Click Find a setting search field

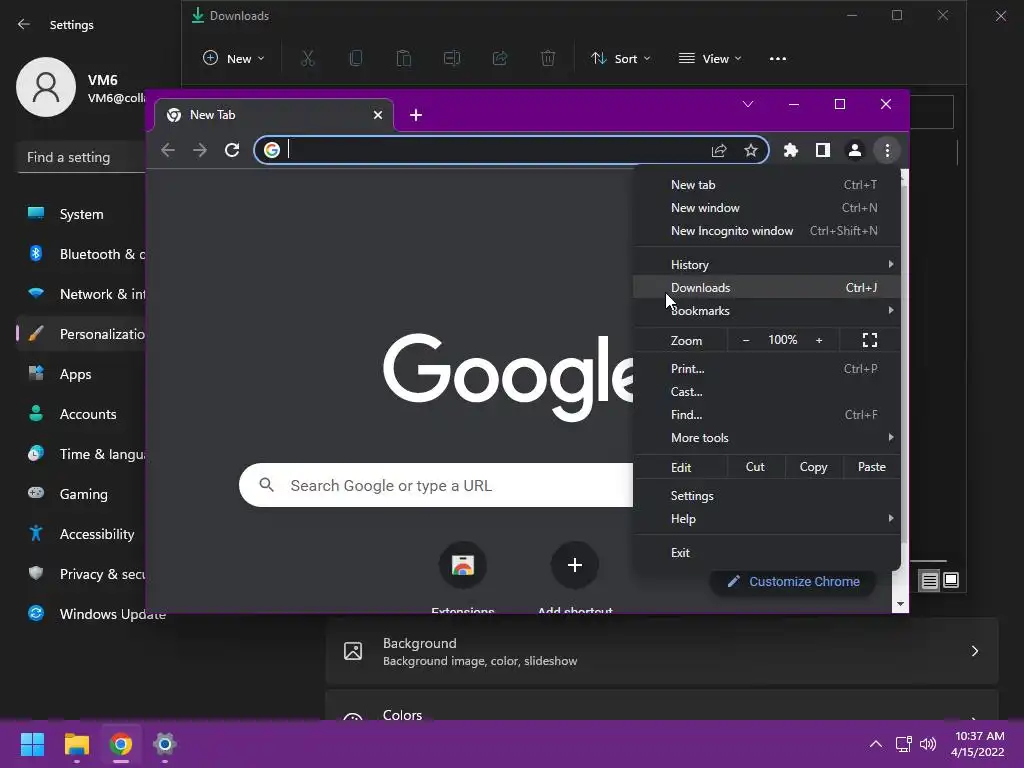(80, 157)
